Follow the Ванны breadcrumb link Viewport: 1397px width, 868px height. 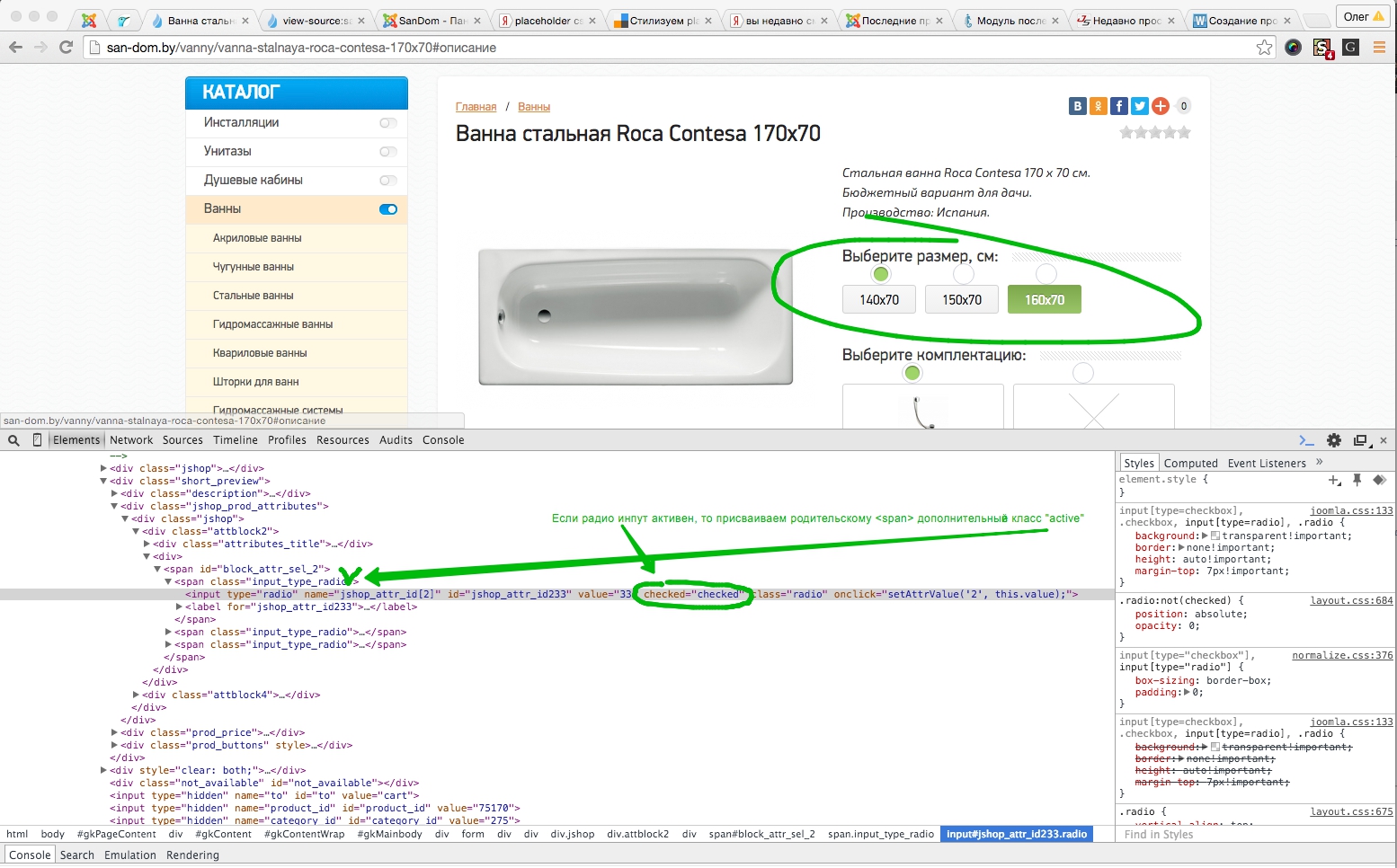534,107
